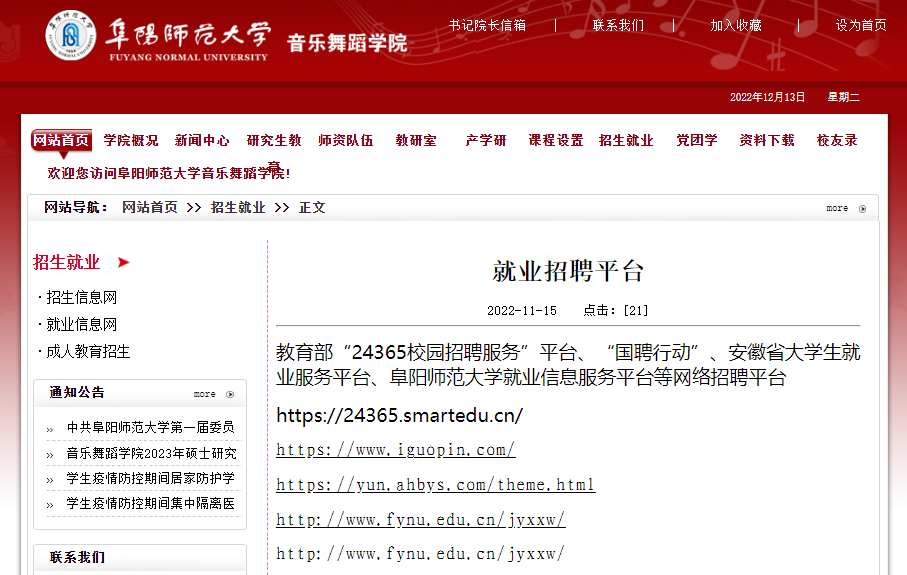Click 加入收藏 to bookmark the site
This screenshot has width=907, height=575.
pyautogui.click(x=736, y=25)
